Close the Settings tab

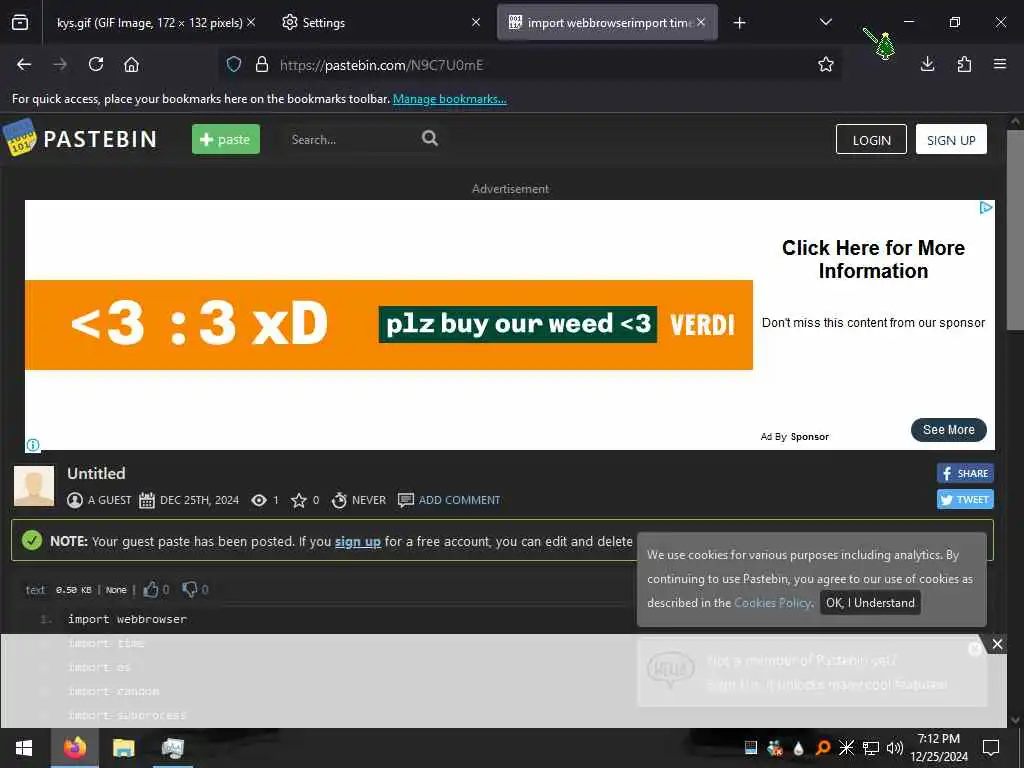[x=475, y=22]
